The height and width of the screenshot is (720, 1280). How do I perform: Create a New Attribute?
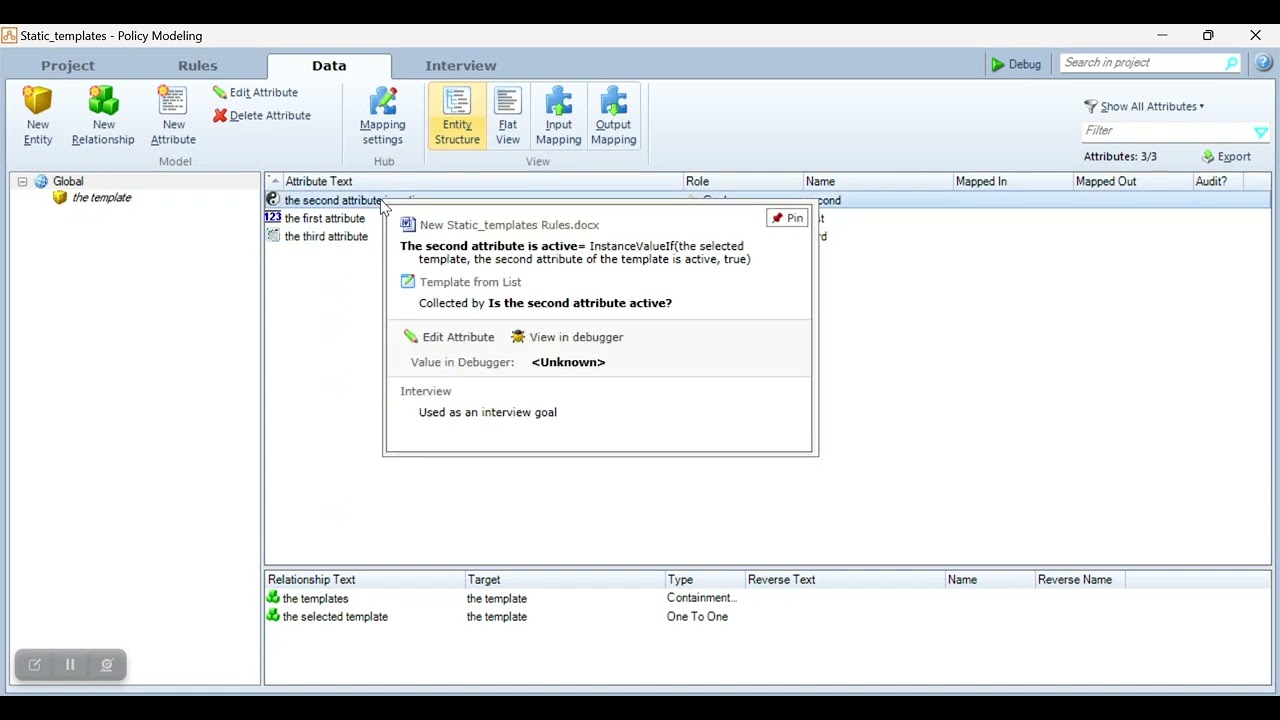click(x=173, y=116)
